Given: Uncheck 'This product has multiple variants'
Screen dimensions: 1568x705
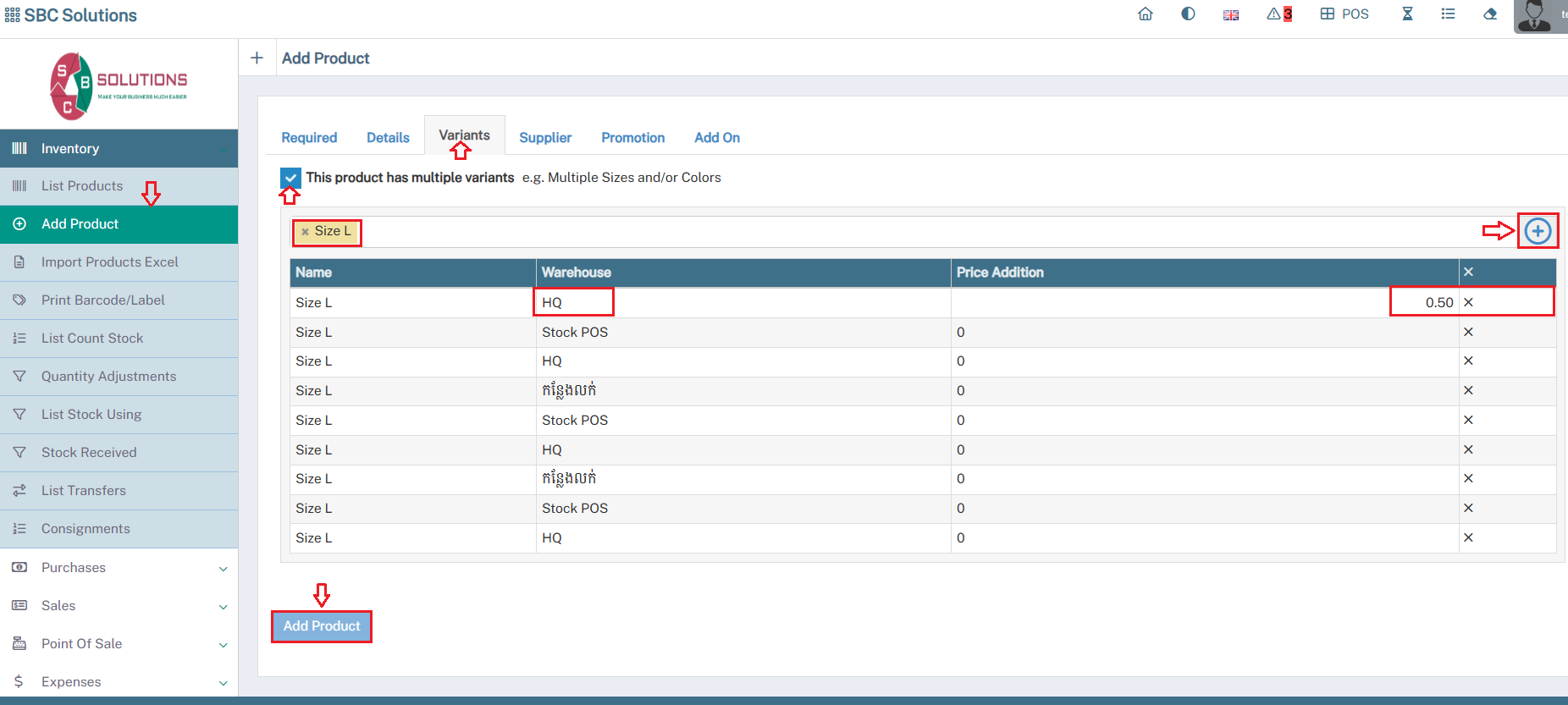Looking at the screenshot, I should point(290,178).
